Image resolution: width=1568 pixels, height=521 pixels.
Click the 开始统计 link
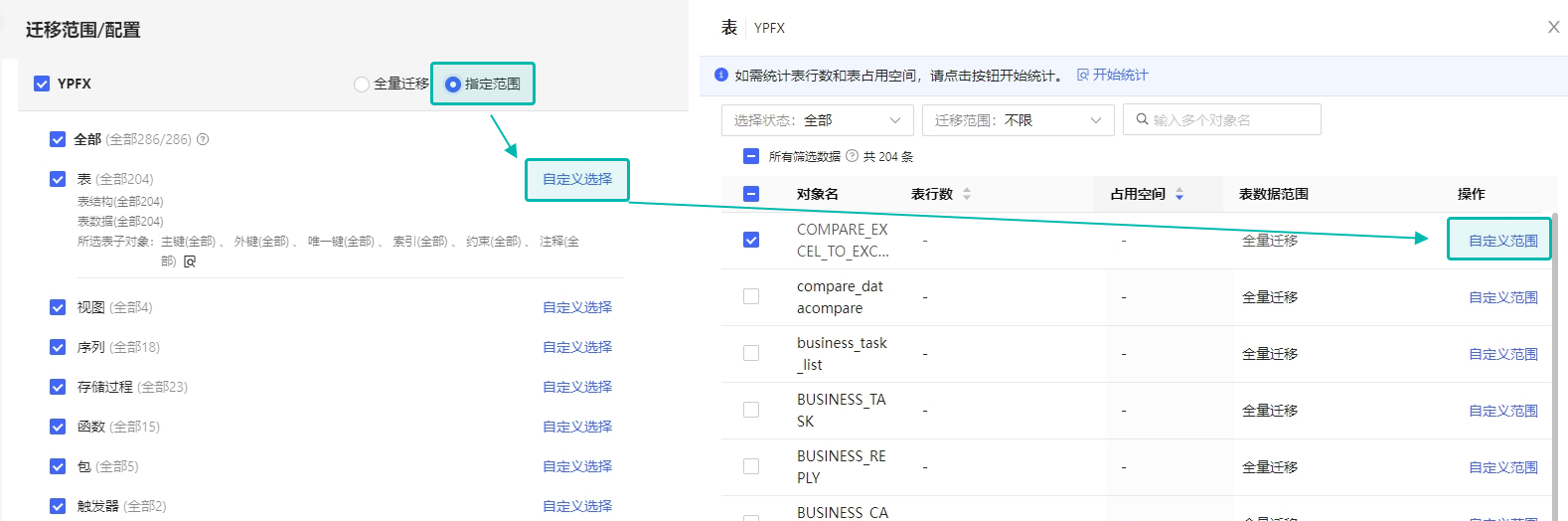1113,75
